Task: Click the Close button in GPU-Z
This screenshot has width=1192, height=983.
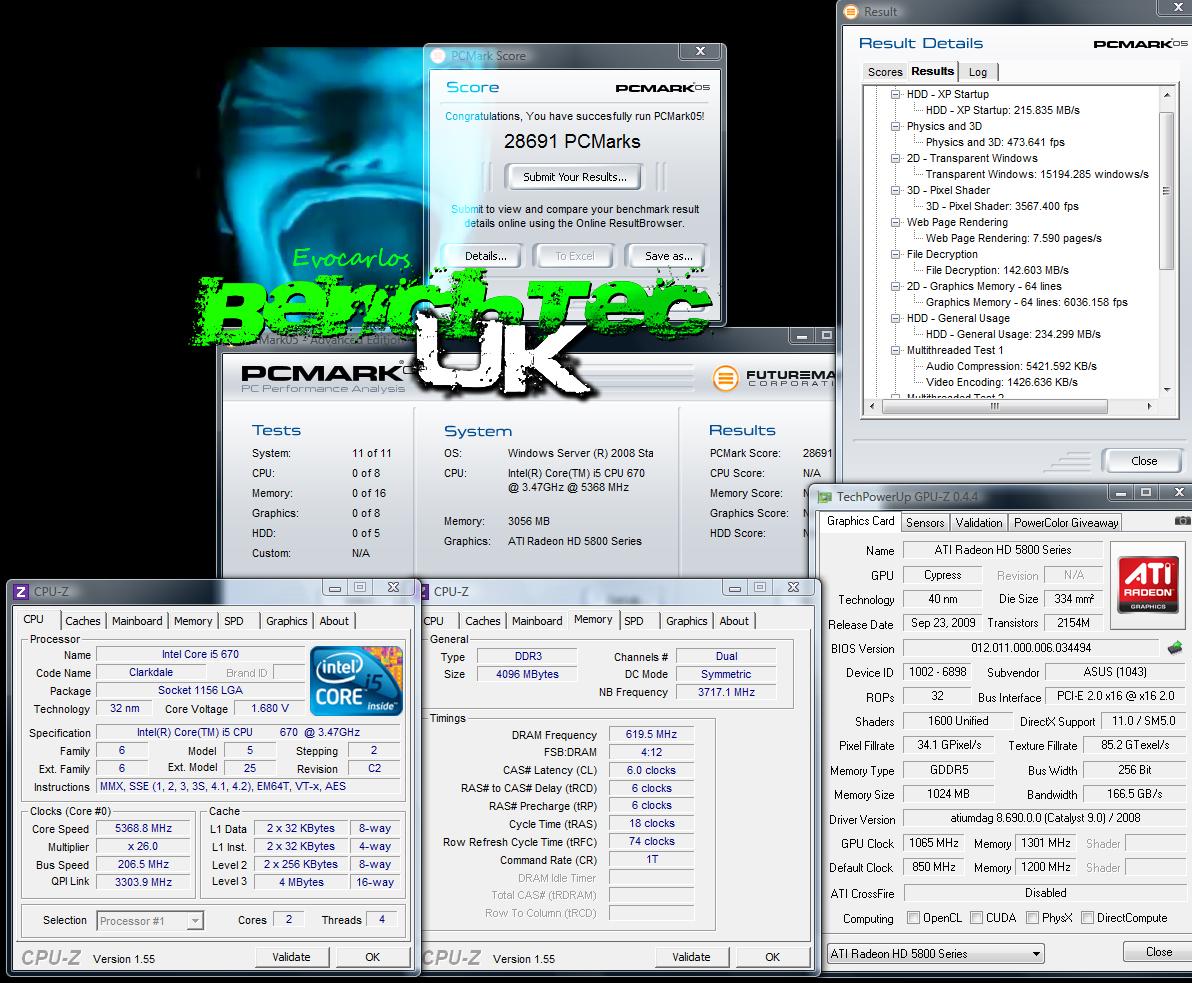Action: (1159, 952)
